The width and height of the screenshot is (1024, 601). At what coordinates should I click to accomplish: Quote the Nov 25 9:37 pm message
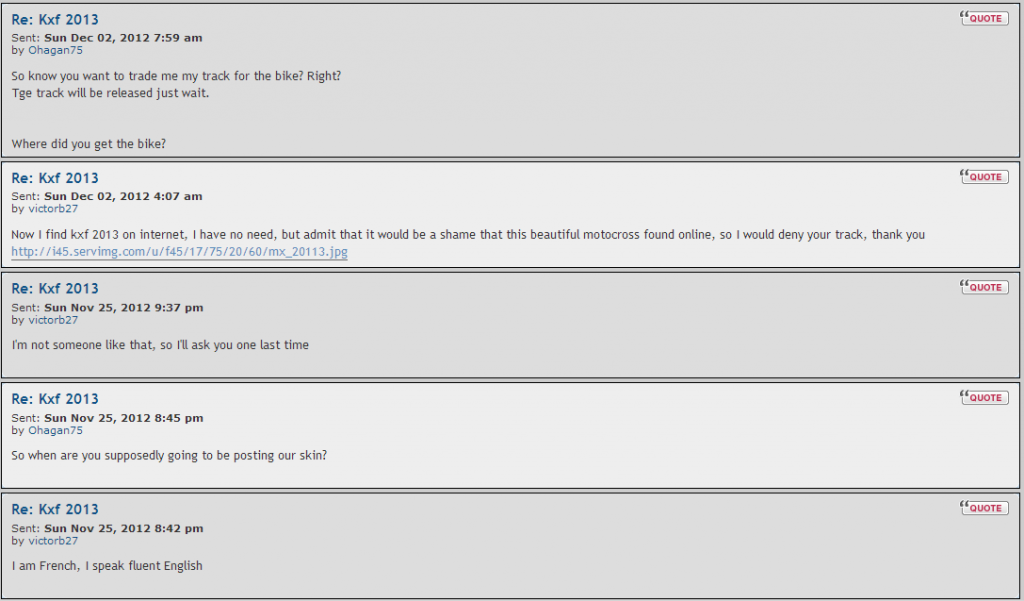[984, 287]
